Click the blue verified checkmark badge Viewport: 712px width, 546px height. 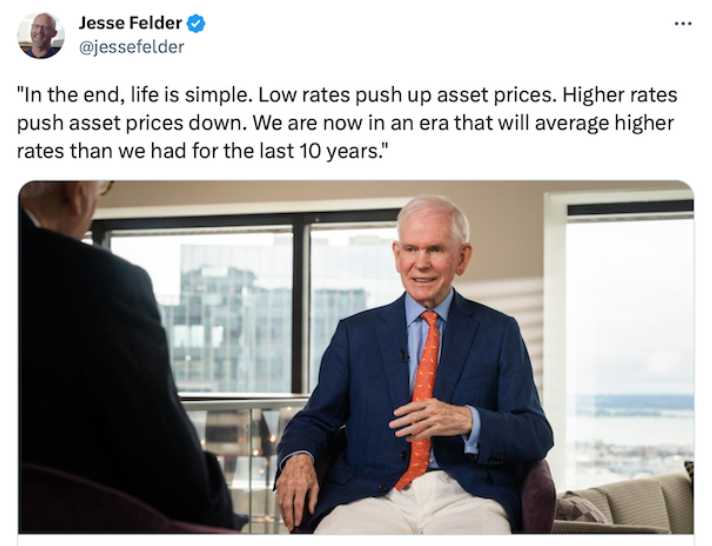[196, 23]
